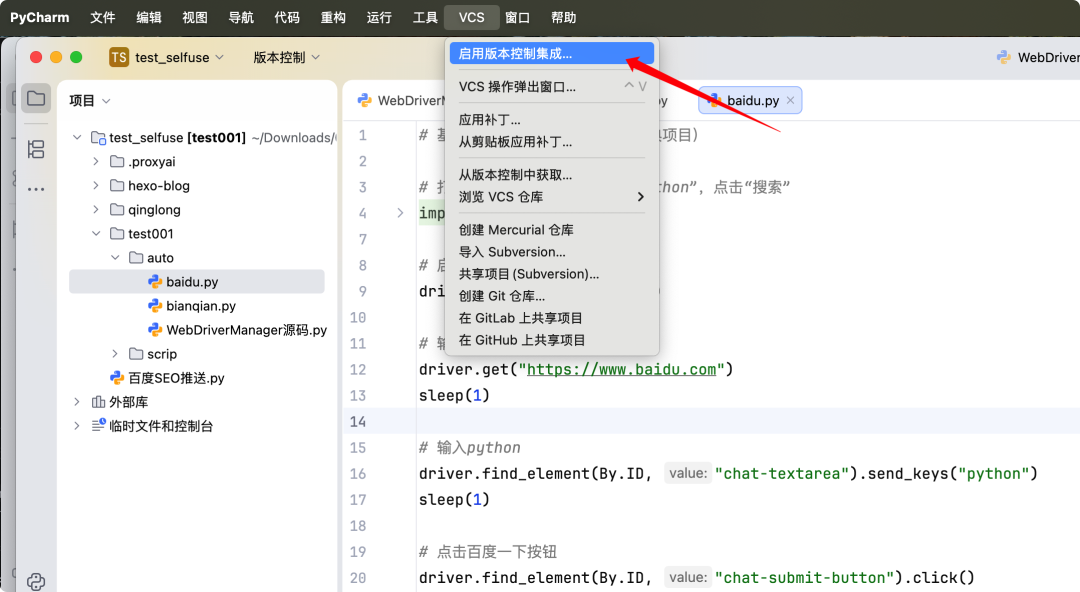The height and width of the screenshot is (592, 1080).
Task: Open the Structure tool window icon
Action: [36, 149]
